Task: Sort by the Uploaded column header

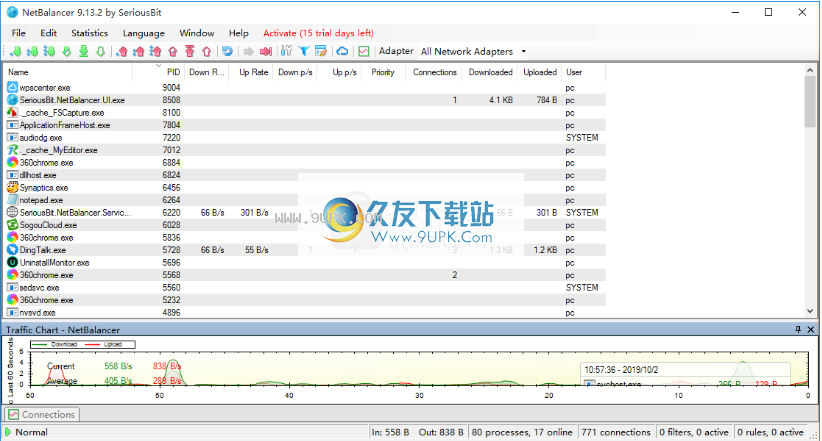Action: click(540, 72)
